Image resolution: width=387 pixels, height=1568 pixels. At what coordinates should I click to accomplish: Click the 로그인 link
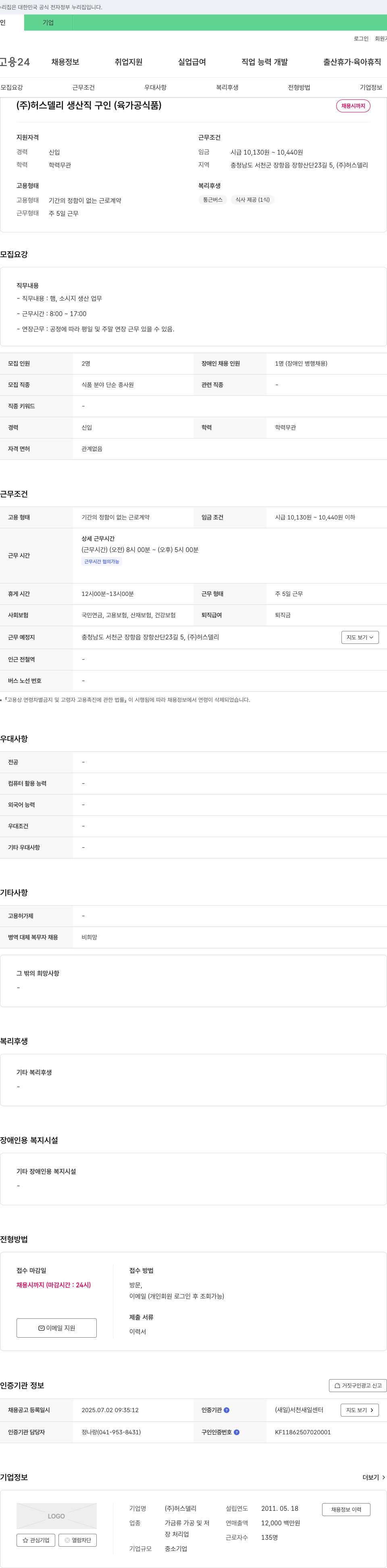[x=361, y=39]
